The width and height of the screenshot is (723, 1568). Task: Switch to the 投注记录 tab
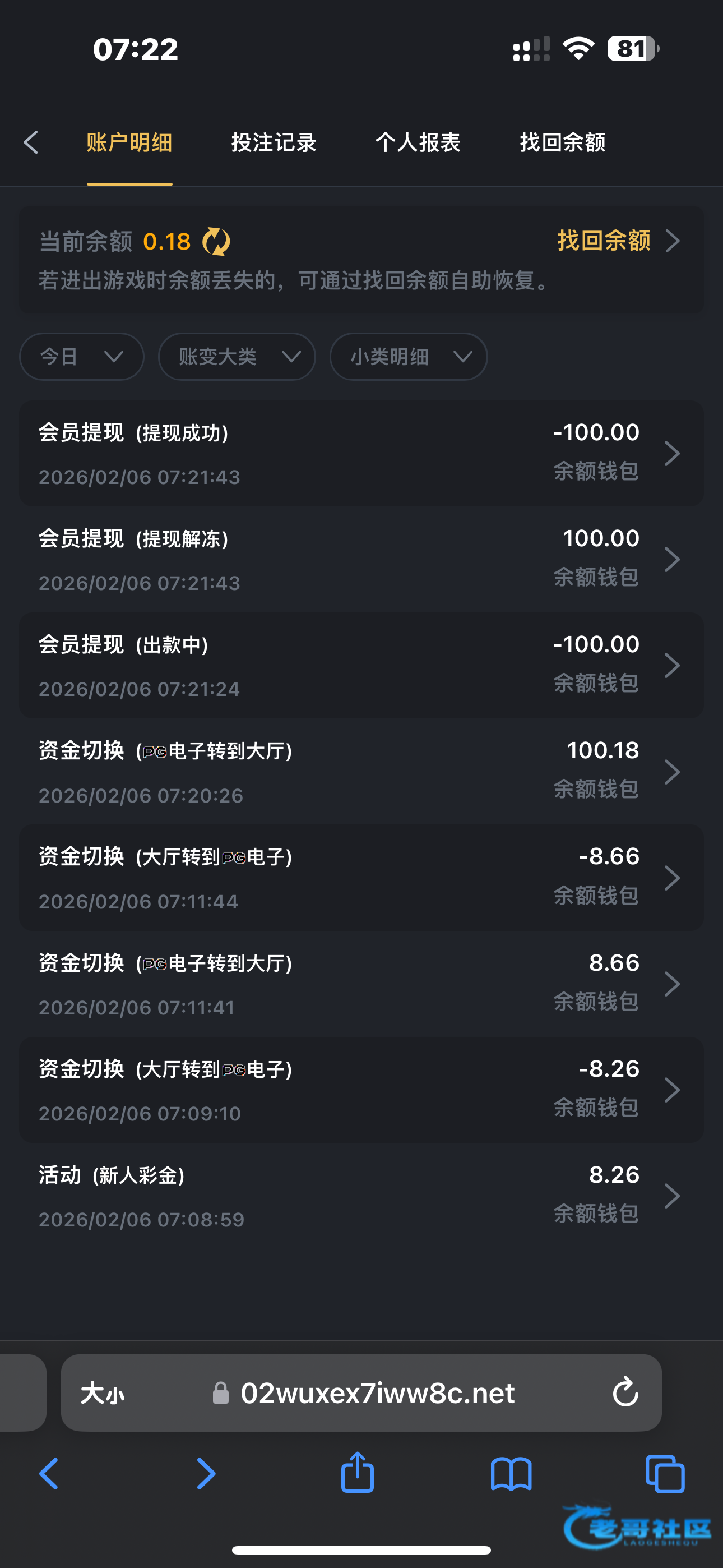coord(274,142)
